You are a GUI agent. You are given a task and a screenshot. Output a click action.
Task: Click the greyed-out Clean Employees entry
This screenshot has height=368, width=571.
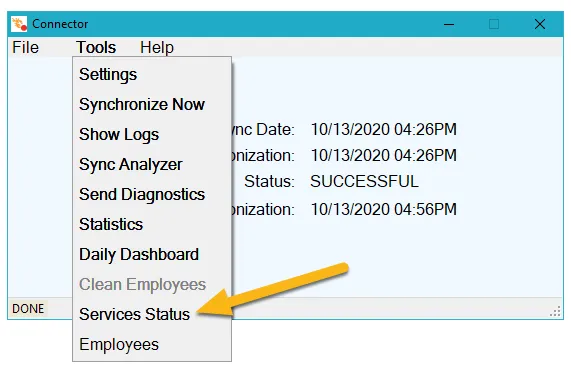(x=152, y=284)
